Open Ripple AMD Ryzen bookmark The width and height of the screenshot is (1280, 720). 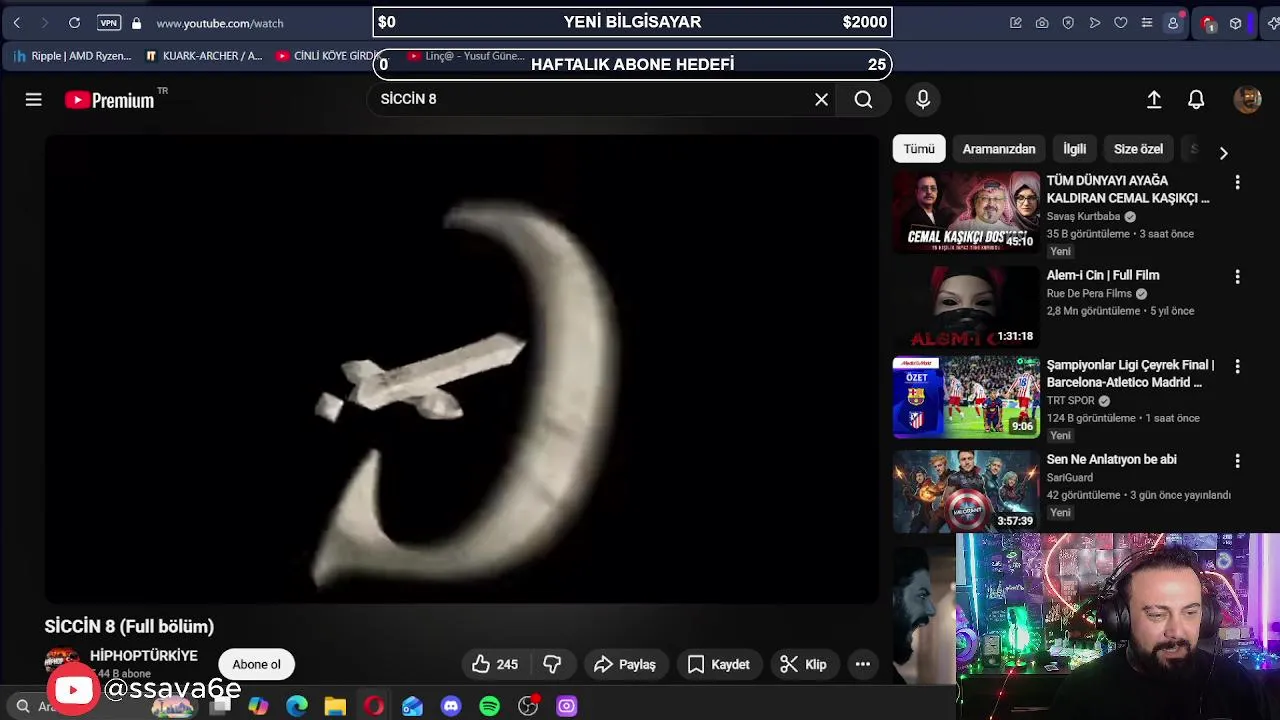[72, 56]
